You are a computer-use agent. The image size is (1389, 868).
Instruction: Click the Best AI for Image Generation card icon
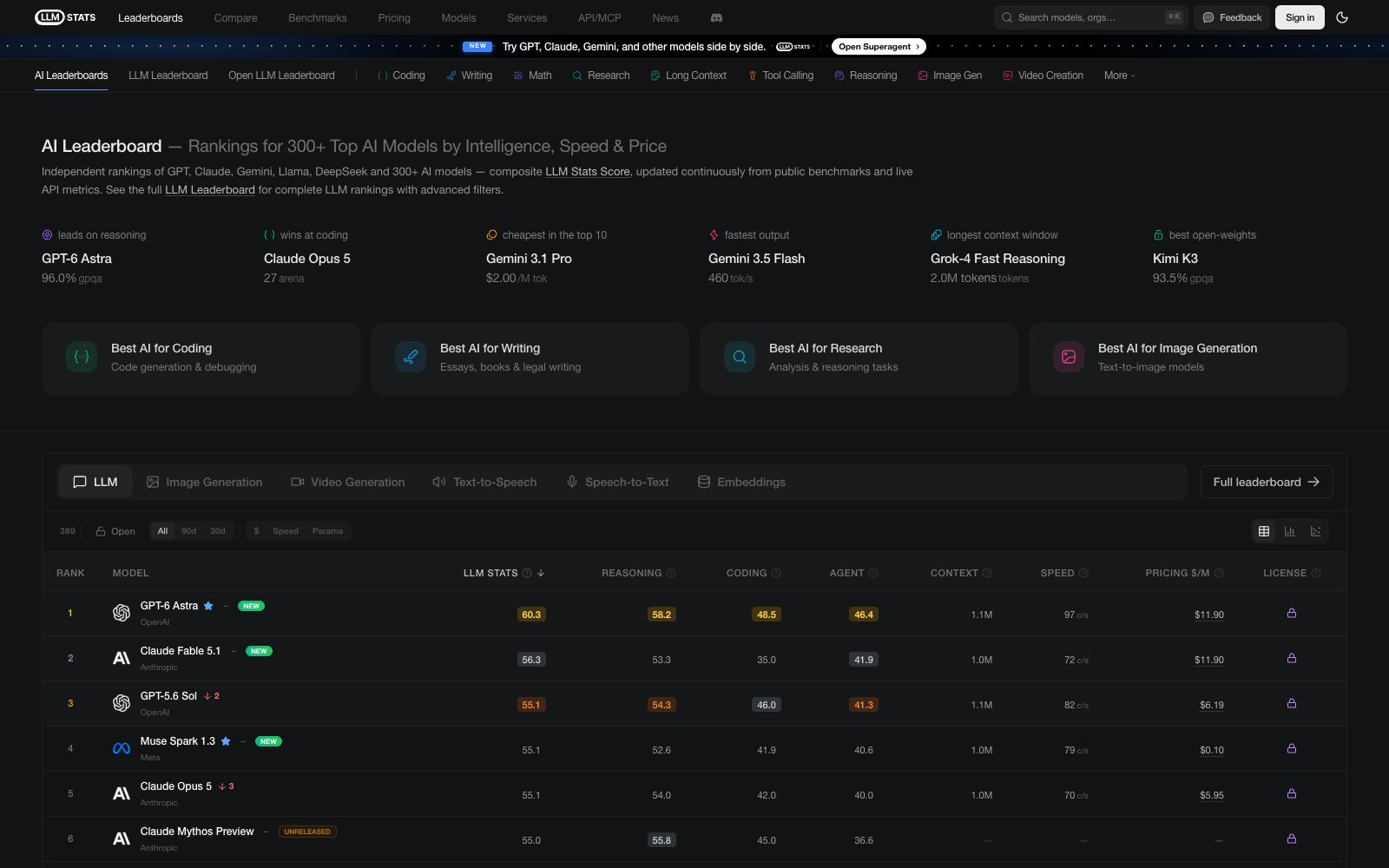[x=1069, y=357]
